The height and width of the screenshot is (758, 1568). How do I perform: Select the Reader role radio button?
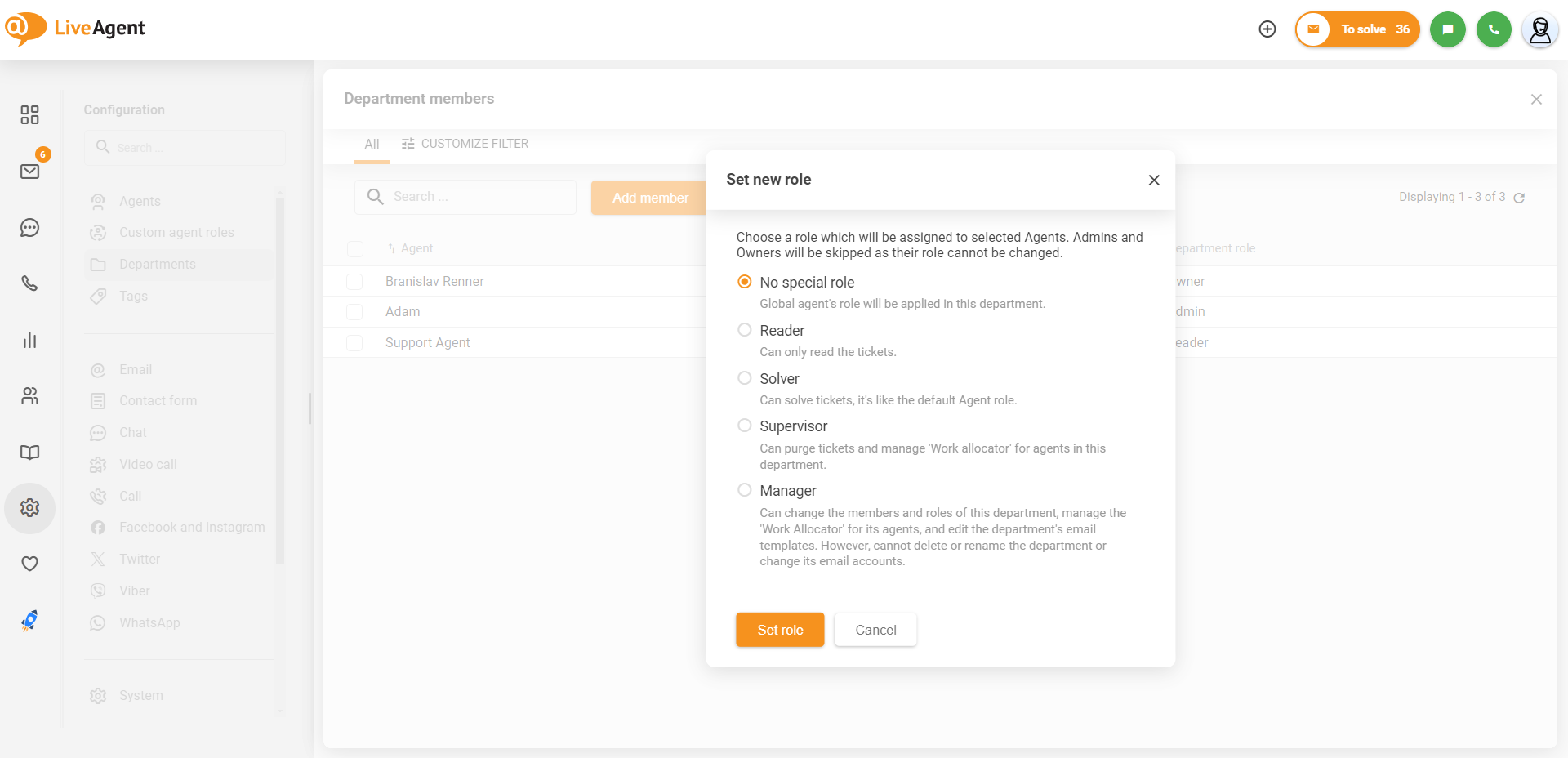click(x=745, y=330)
